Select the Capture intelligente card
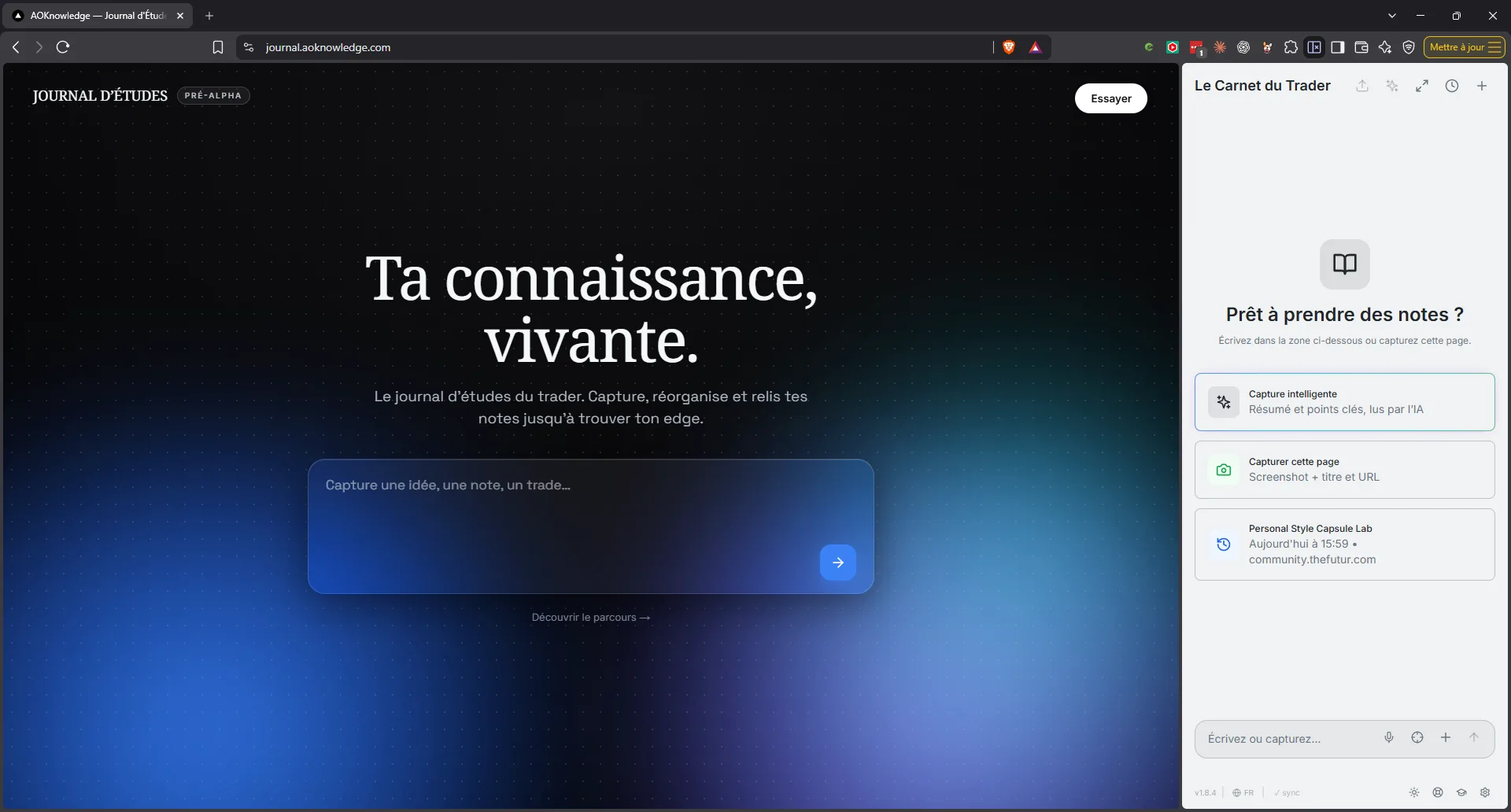The height and width of the screenshot is (812, 1511). click(1344, 402)
